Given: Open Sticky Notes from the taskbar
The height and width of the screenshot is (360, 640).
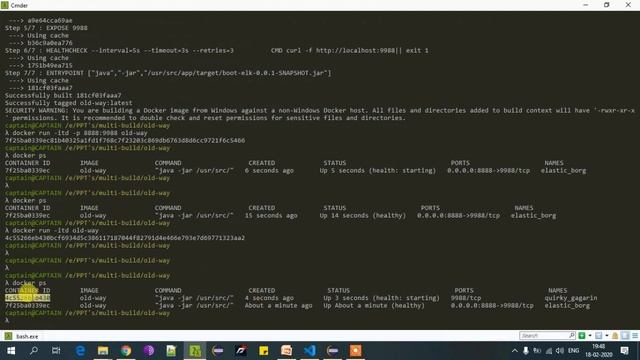Looking at the screenshot, I should (264, 351).
